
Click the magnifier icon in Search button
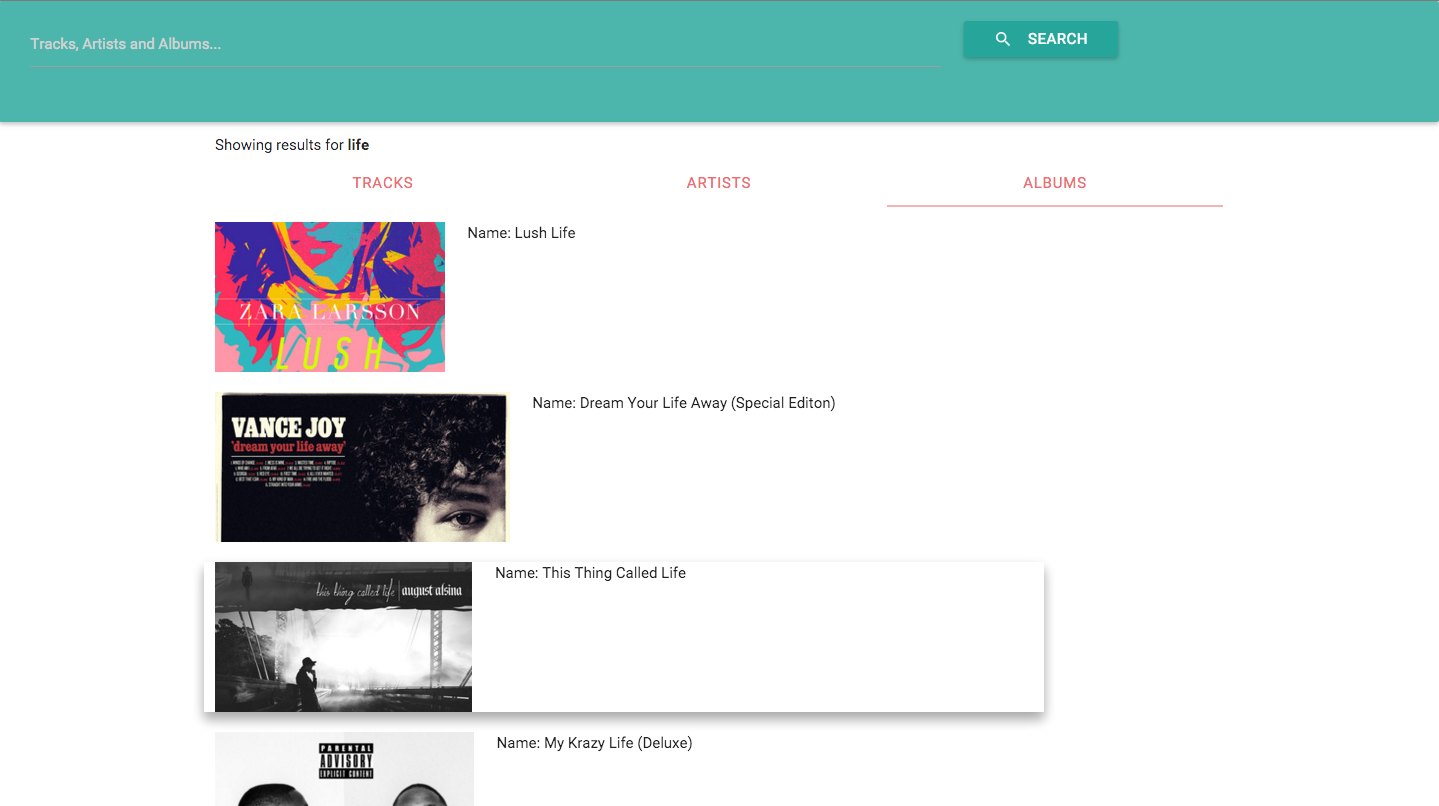[1003, 39]
